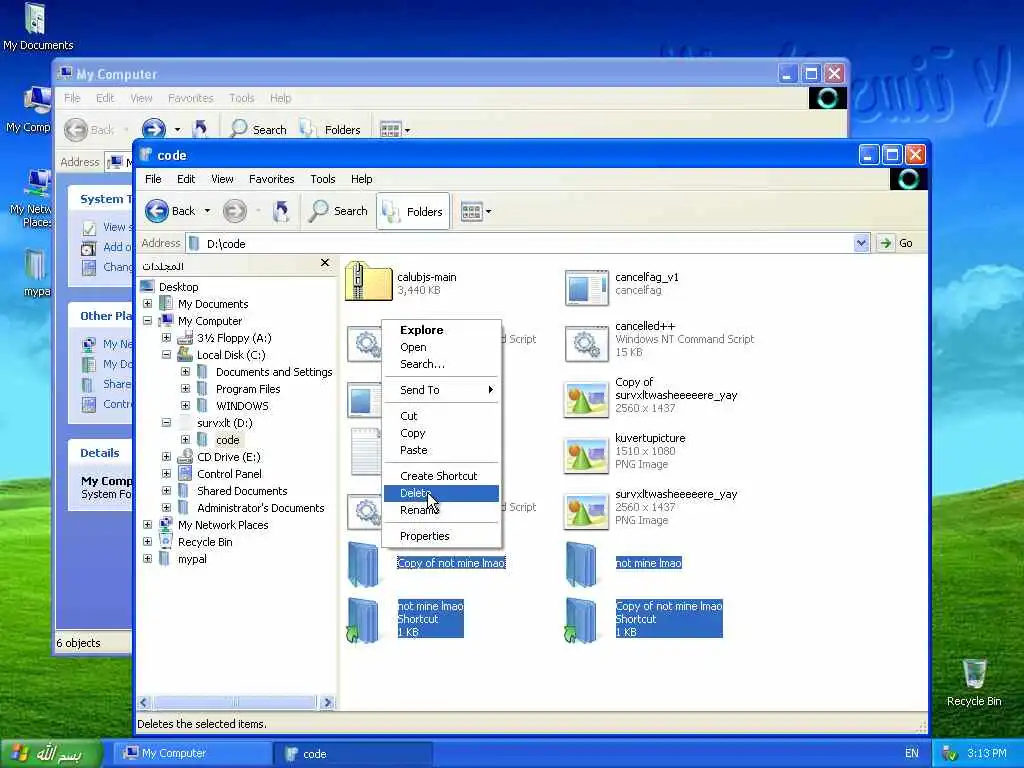This screenshot has width=1024, height=768.
Task: Expand the CD Drive (E:) tree node
Action: pyautogui.click(x=167, y=456)
